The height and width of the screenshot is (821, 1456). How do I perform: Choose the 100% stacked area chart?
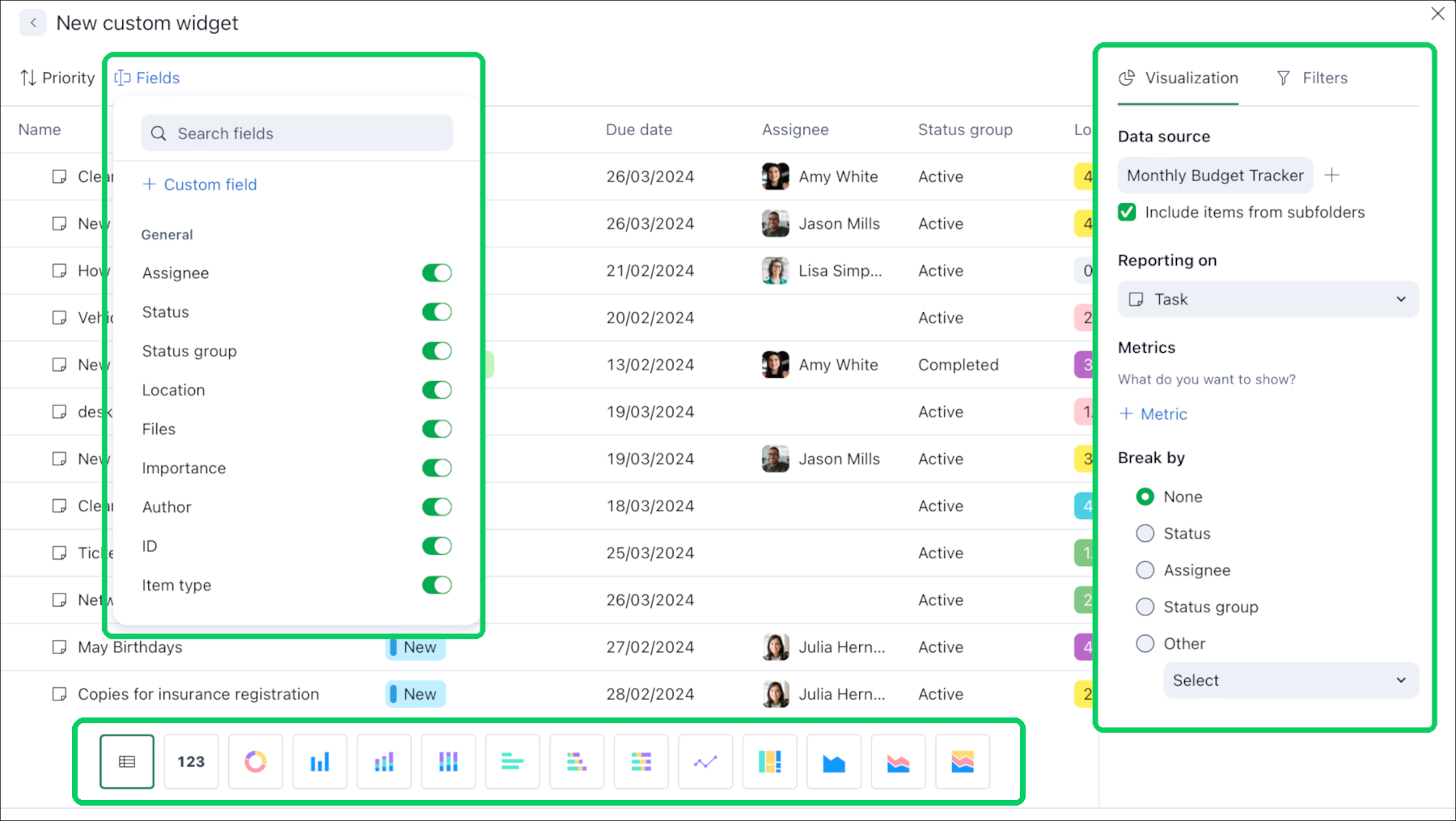click(963, 761)
